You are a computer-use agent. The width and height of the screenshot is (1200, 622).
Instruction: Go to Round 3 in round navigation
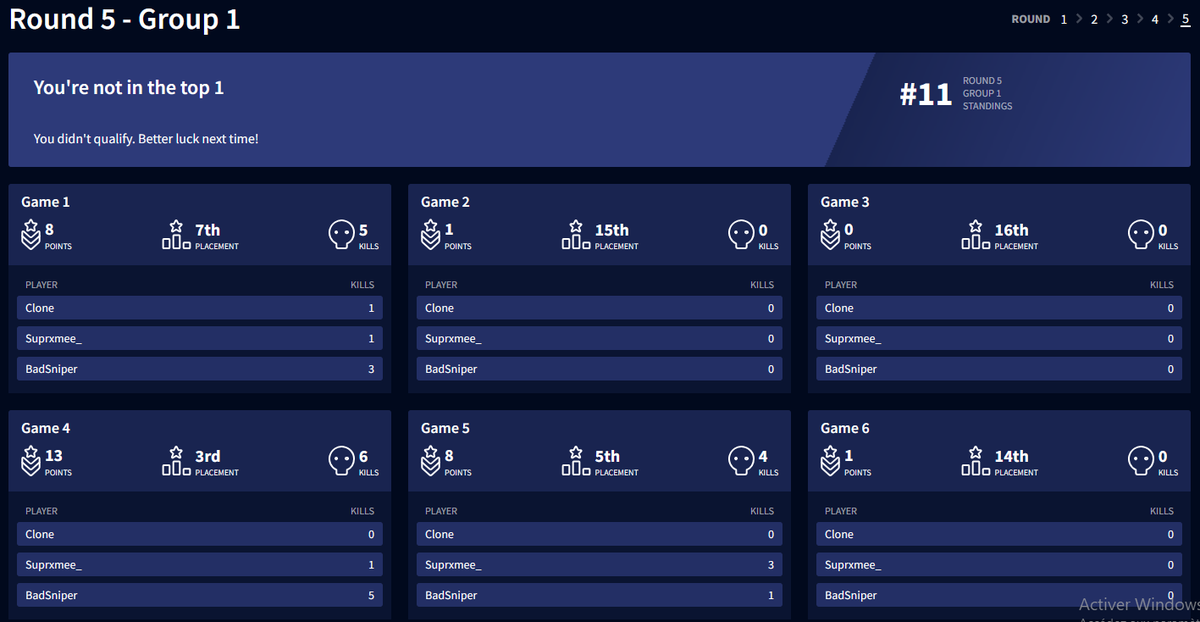click(1125, 19)
